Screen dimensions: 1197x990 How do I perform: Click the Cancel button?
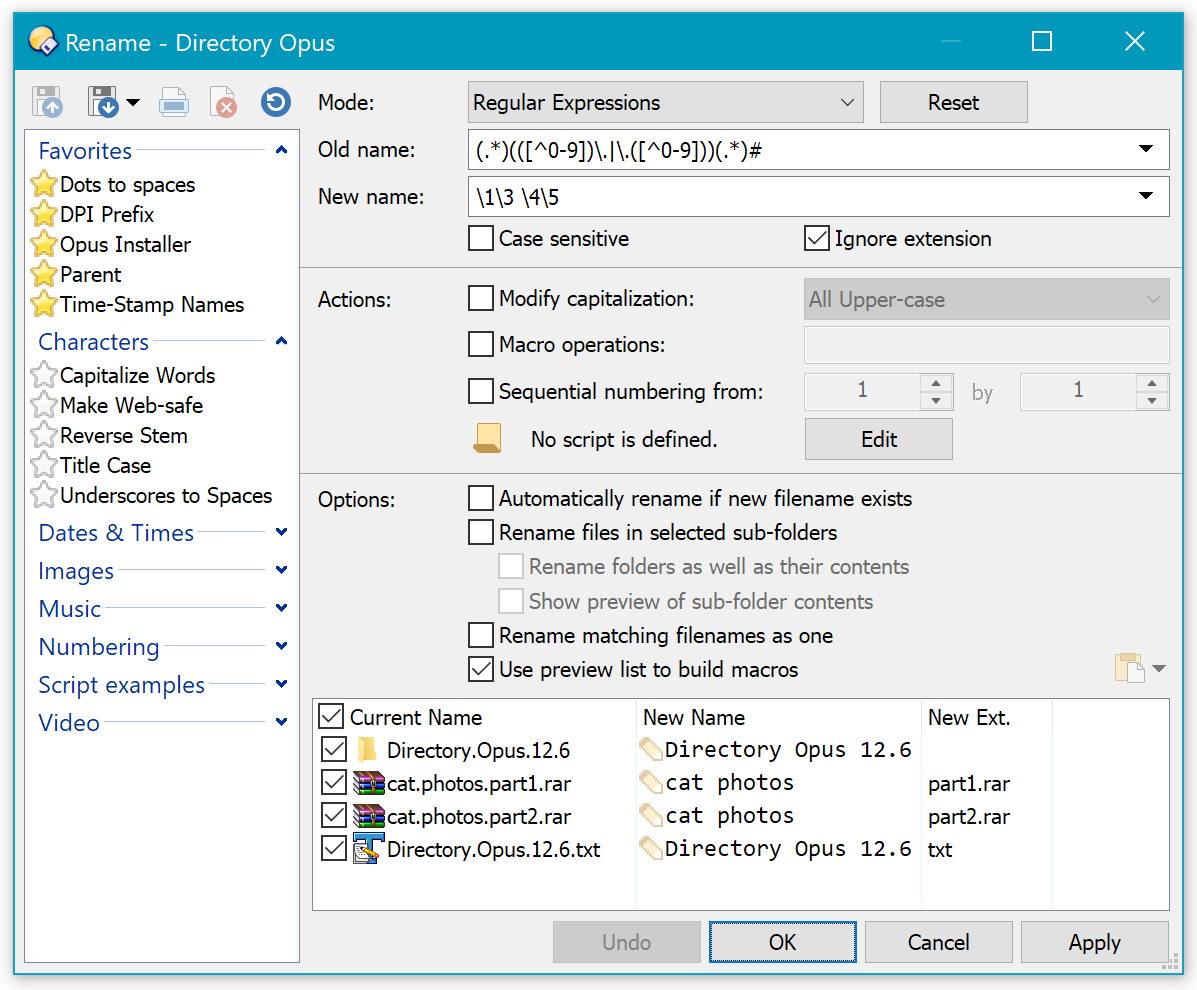938,942
